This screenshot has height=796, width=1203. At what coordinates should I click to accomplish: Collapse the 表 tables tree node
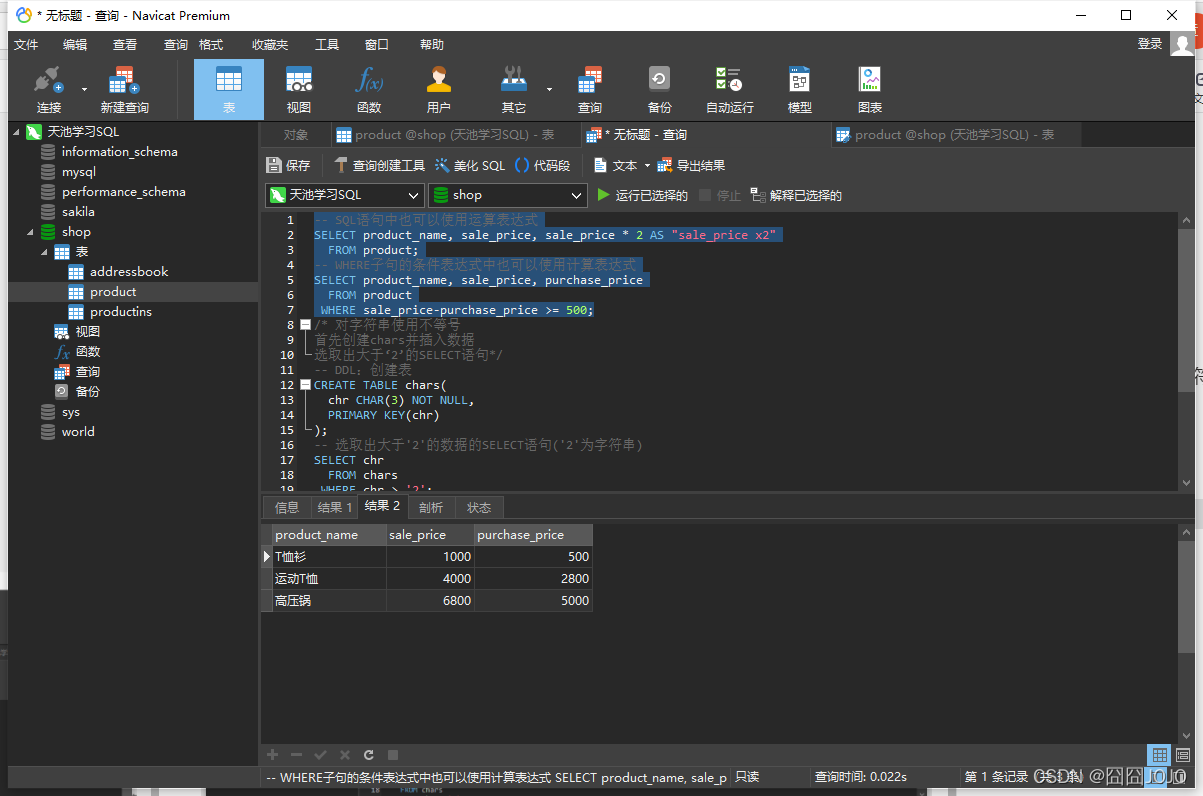pos(44,252)
